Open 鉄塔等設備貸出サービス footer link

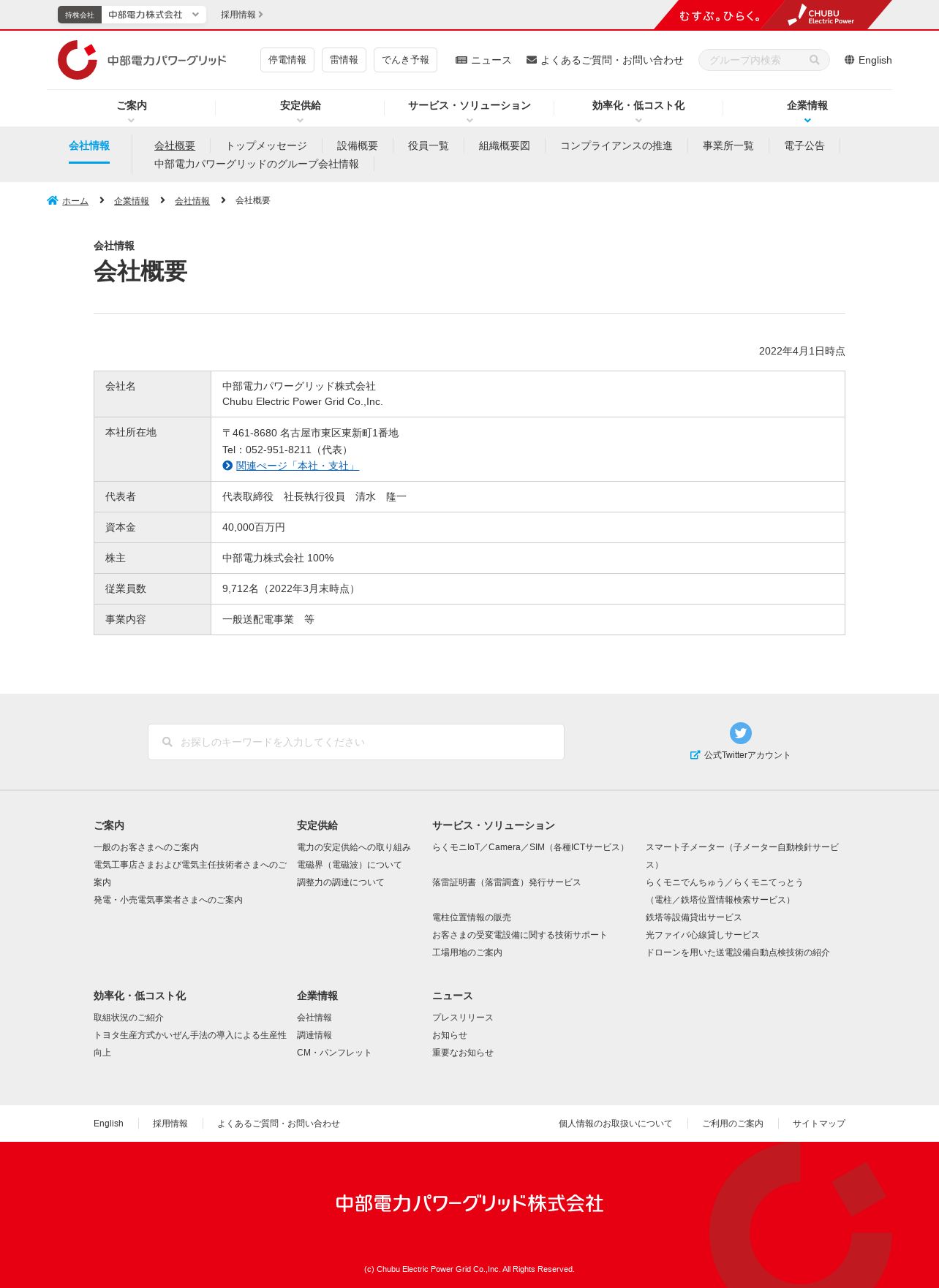[x=694, y=917]
